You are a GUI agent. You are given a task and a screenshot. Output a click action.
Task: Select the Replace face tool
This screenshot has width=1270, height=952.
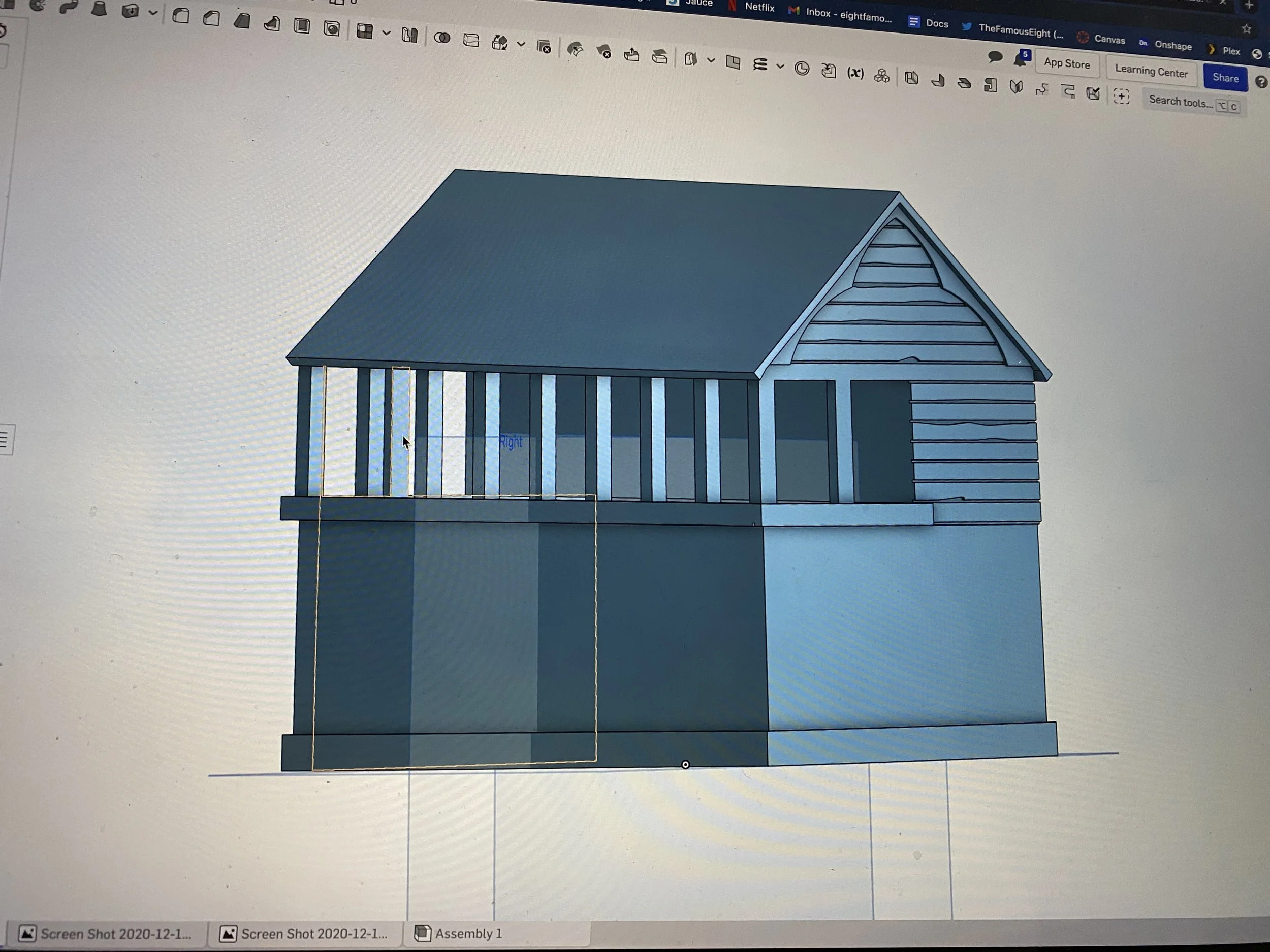point(660,56)
